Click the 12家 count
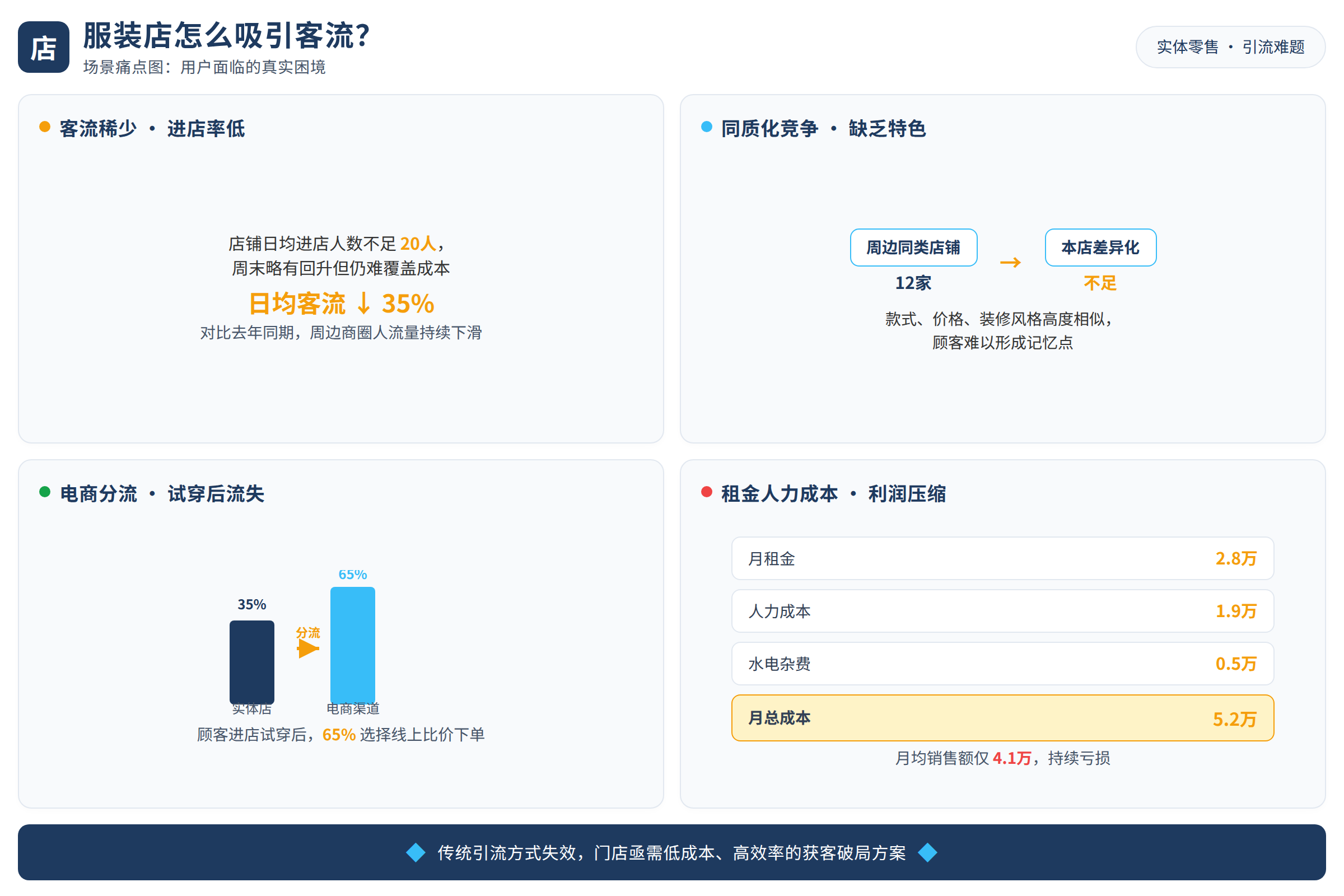The width and height of the screenshot is (1344, 896). click(913, 283)
